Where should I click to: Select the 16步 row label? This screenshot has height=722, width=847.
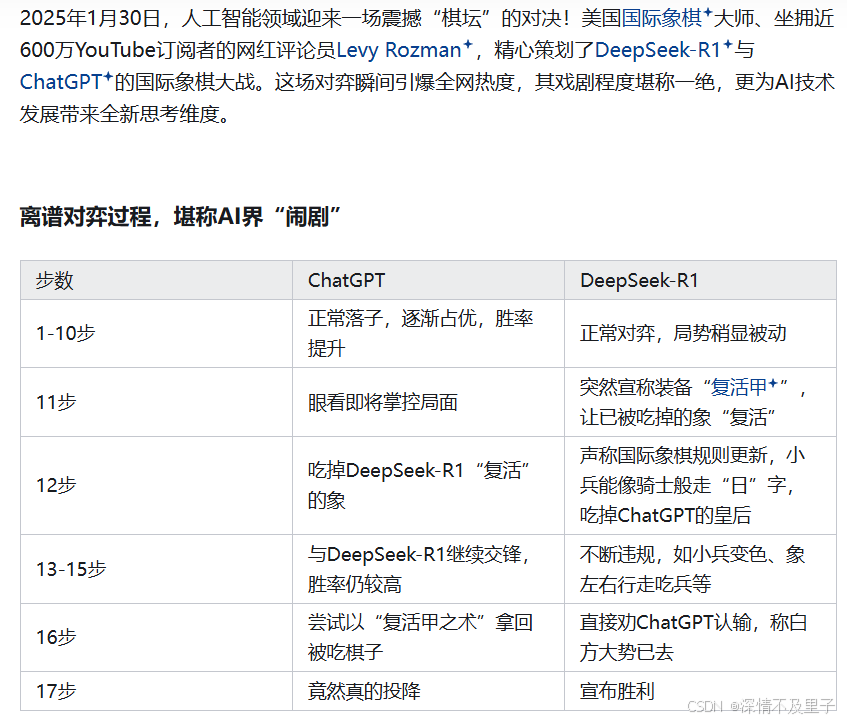point(56,637)
